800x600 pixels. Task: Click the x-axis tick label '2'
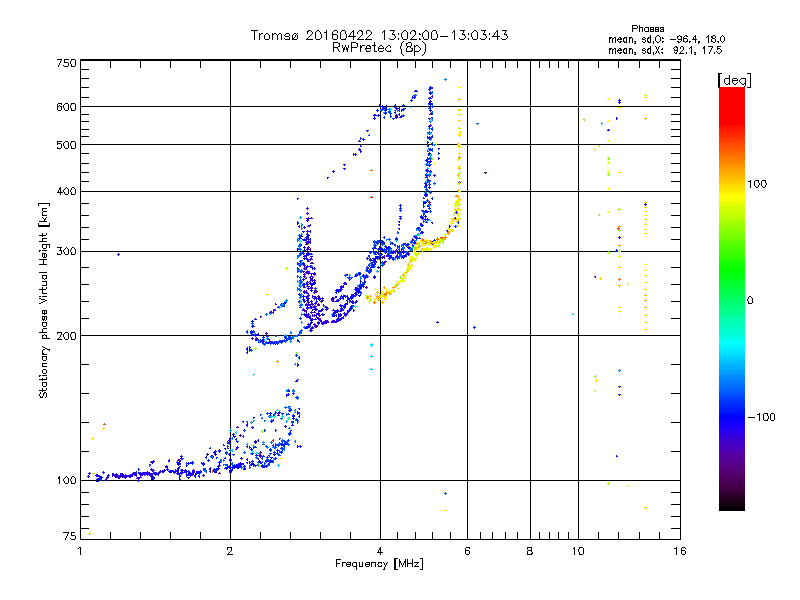click(230, 551)
